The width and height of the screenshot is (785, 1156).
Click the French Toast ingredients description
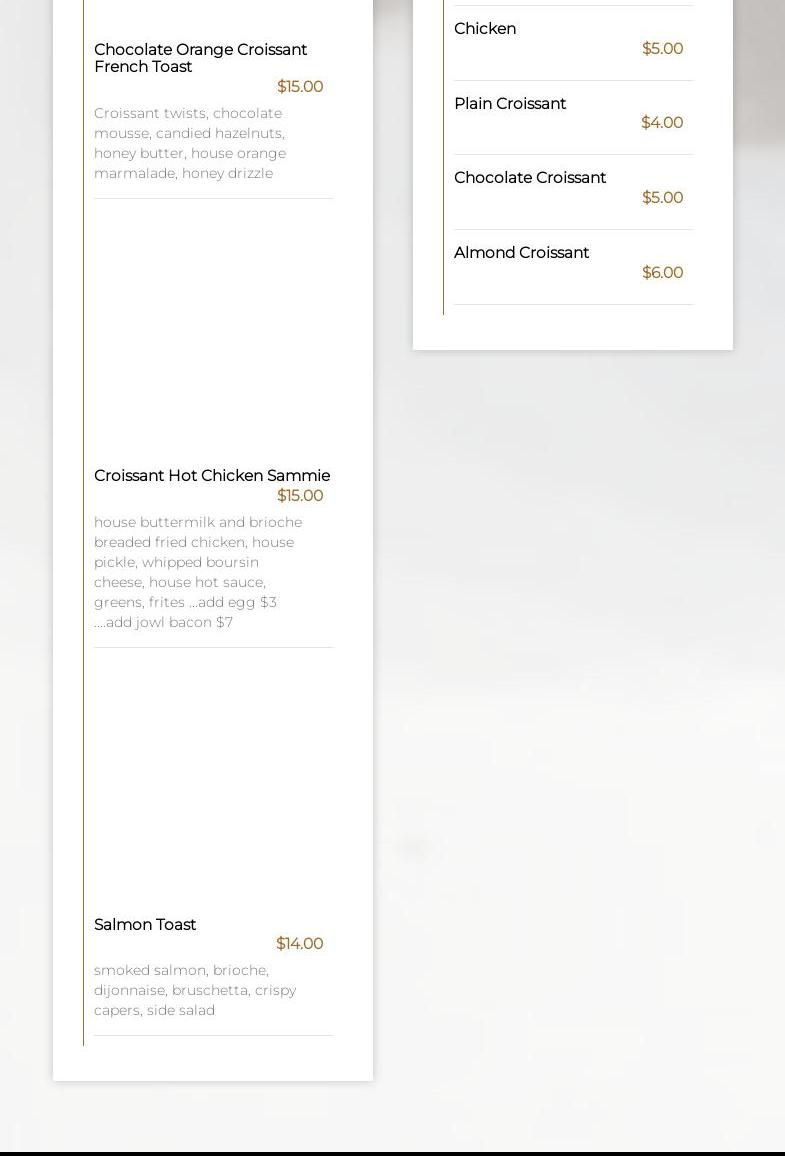[x=190, y=143]
